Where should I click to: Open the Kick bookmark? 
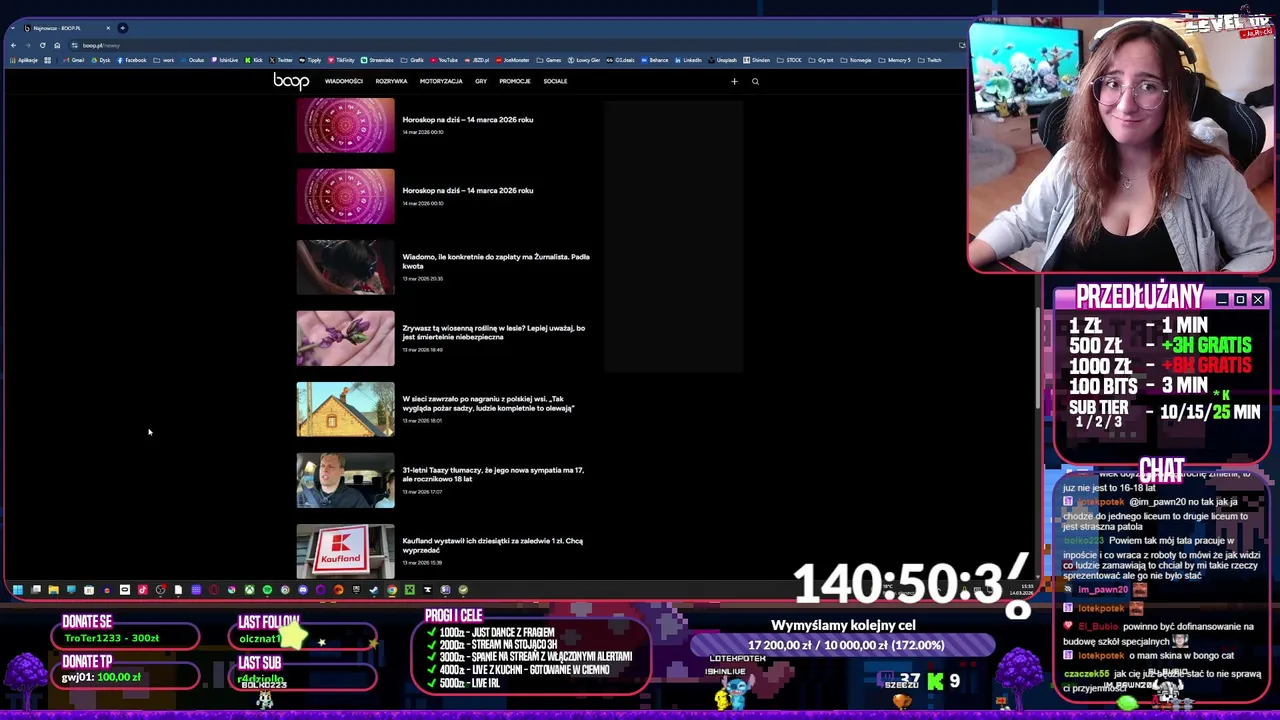[254, 60]
